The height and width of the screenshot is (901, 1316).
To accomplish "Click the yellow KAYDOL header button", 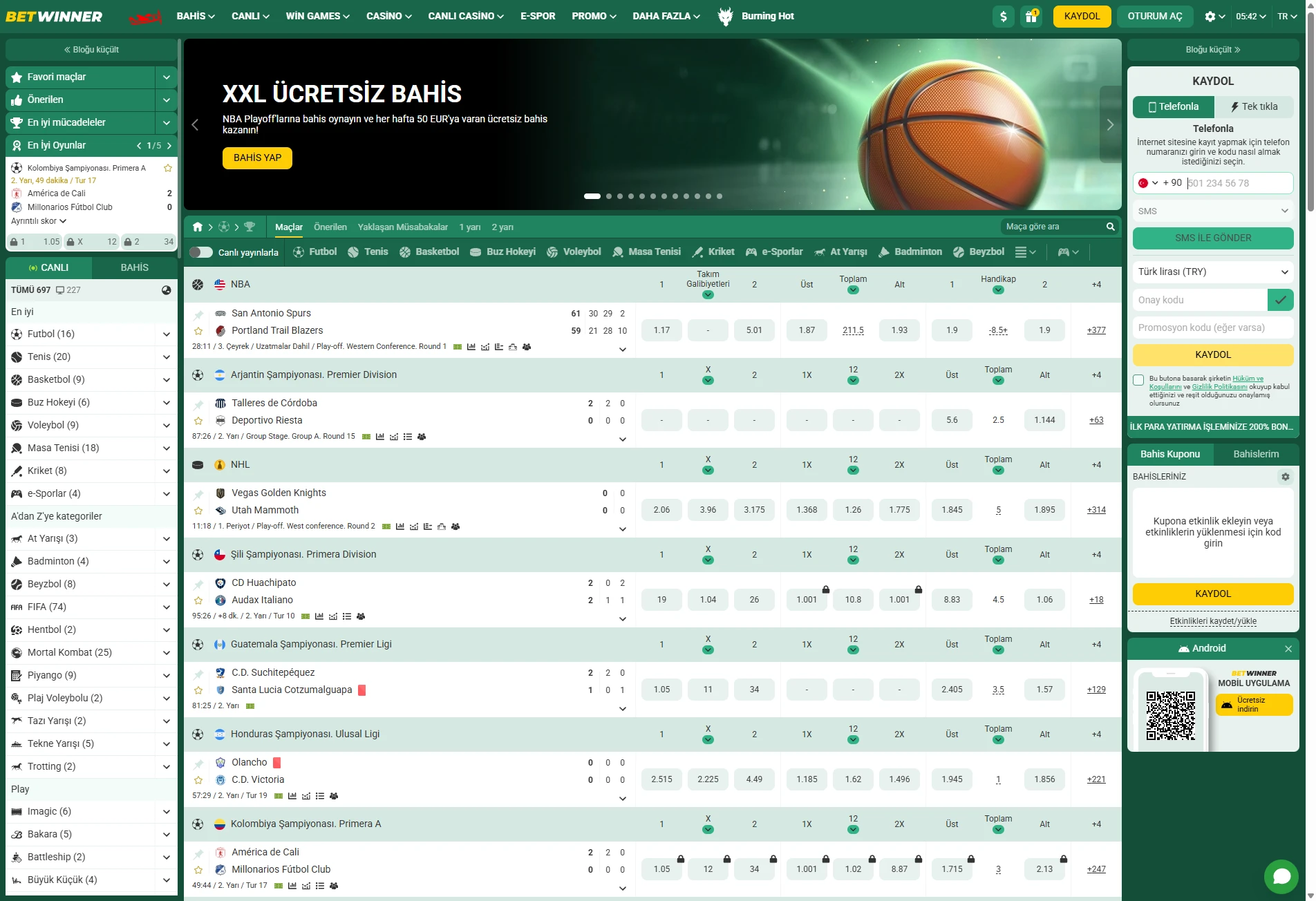I will [1082, 16].
